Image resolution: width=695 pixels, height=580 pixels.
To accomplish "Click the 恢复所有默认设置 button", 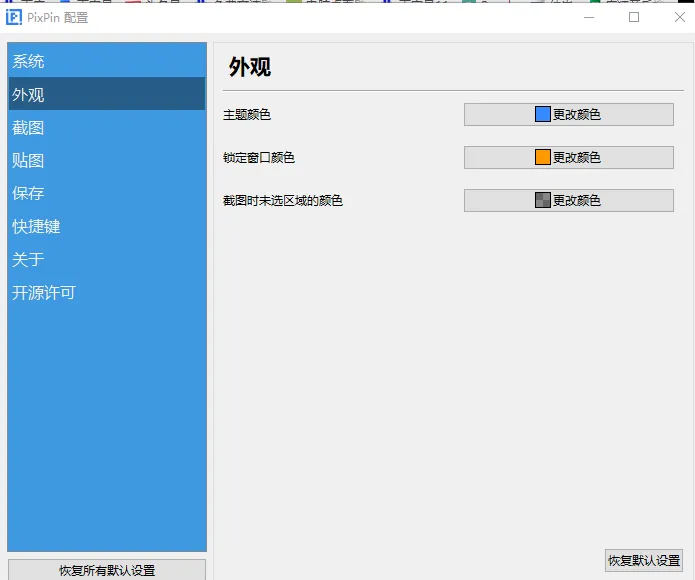I will (x=107, y=570).
